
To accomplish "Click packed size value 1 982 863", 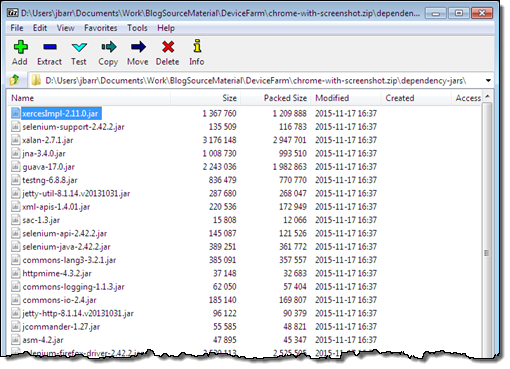I will (x=290, y=167).
